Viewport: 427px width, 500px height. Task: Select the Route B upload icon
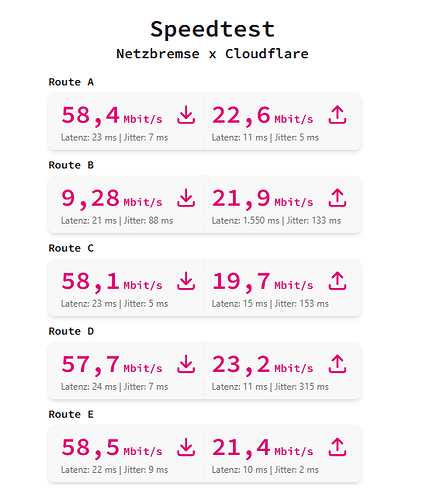coord(337,198)
